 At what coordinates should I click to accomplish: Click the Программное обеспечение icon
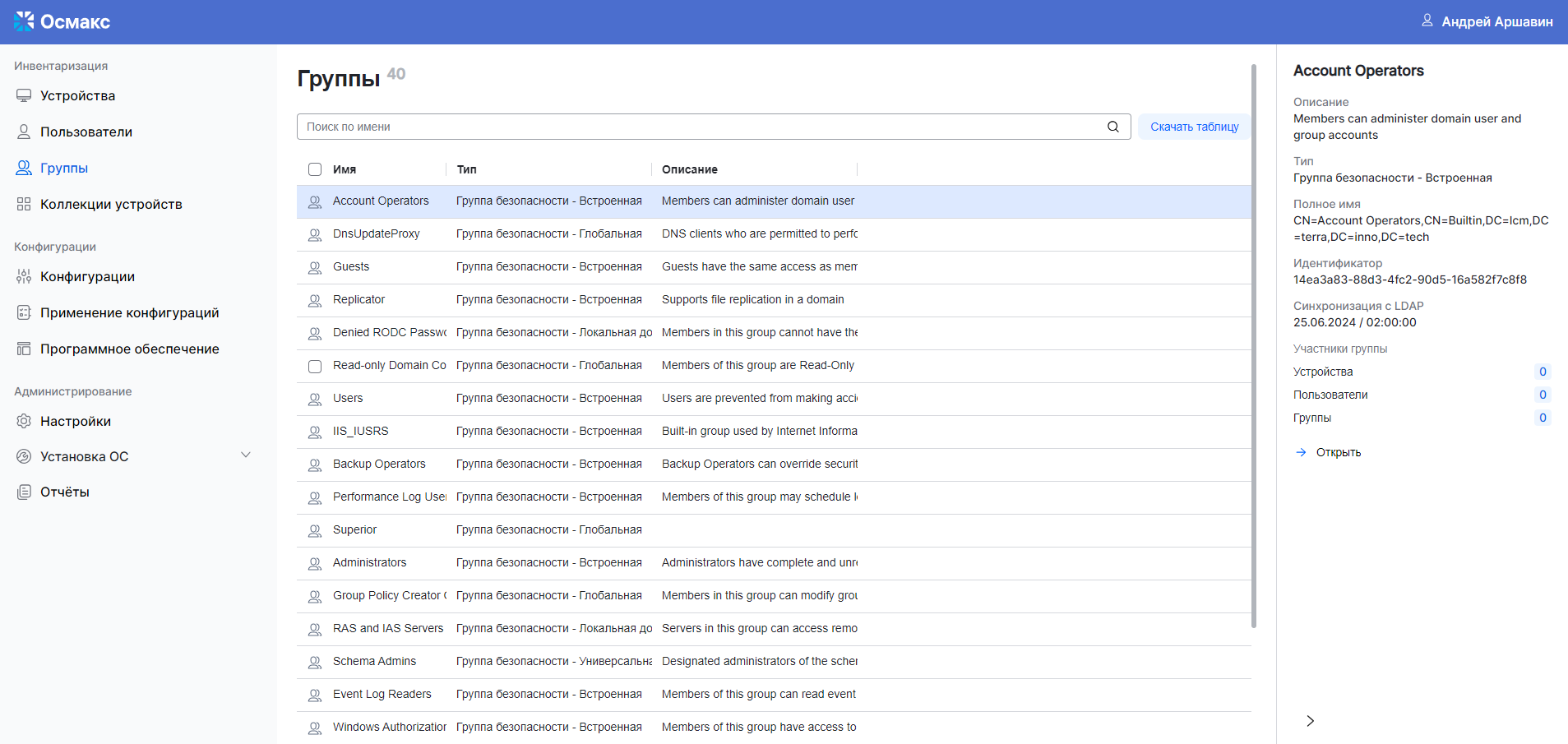click(24, 349)
